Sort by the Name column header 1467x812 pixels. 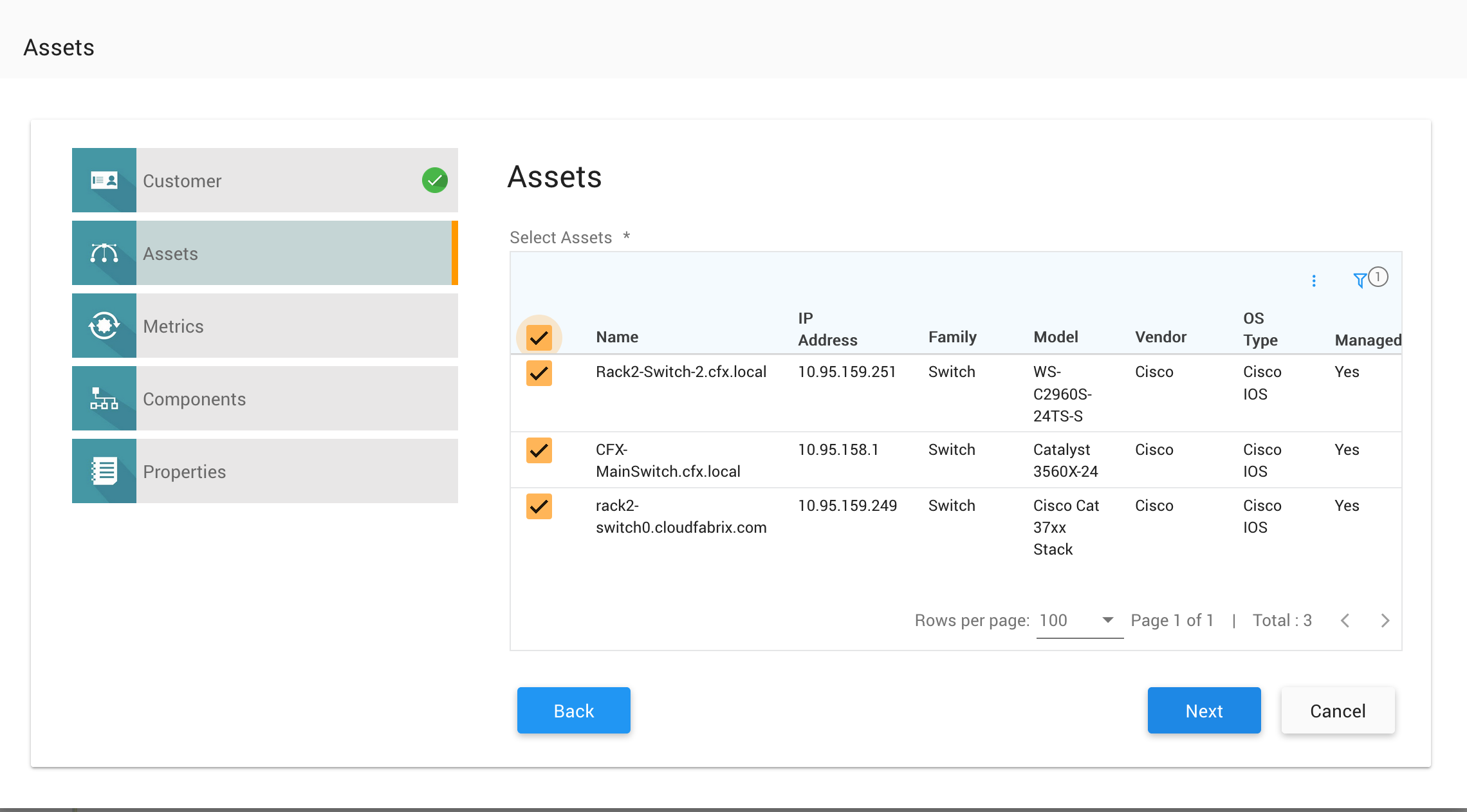[x=617, y=337]
